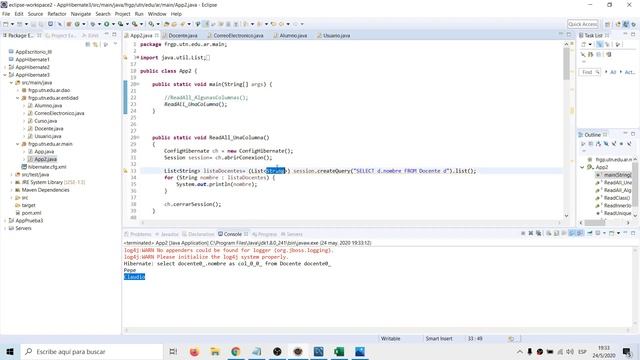Screen dimensions: 640x360
Task: Open hibernate.cfg.xml in Package Explorer
Action: click(x=47, y=167)
